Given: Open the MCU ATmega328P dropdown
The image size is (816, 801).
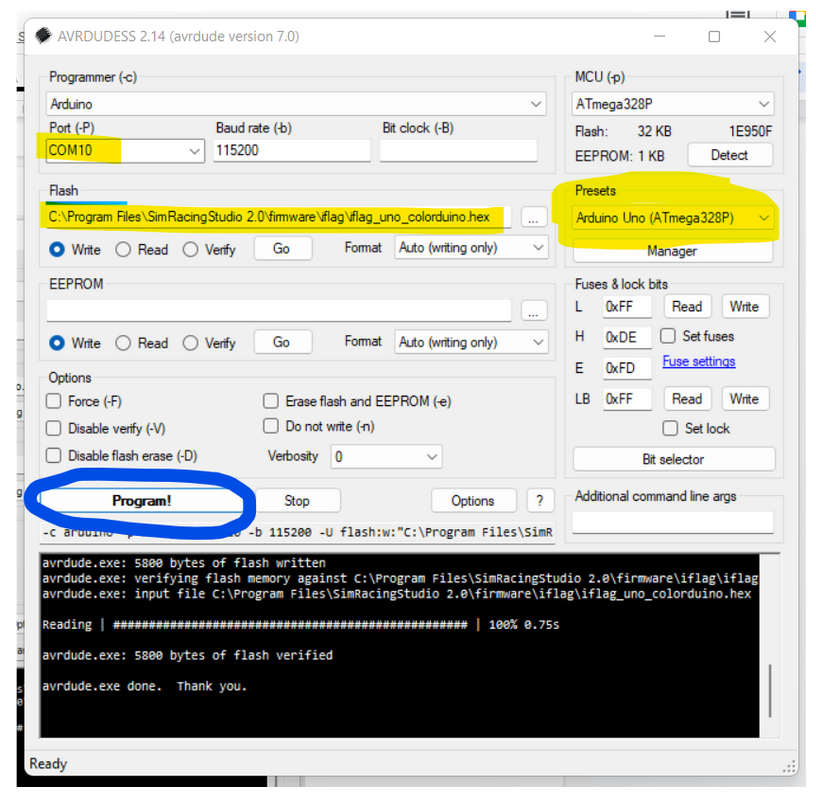Looking at the screenshot, I should pos(672,104).
